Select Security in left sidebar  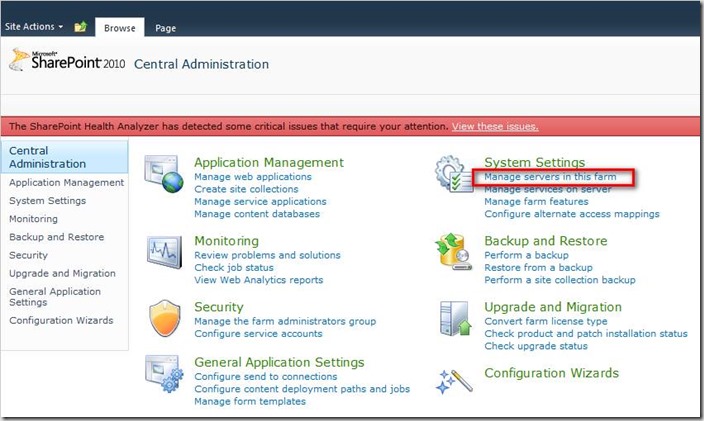click(28, 255)
